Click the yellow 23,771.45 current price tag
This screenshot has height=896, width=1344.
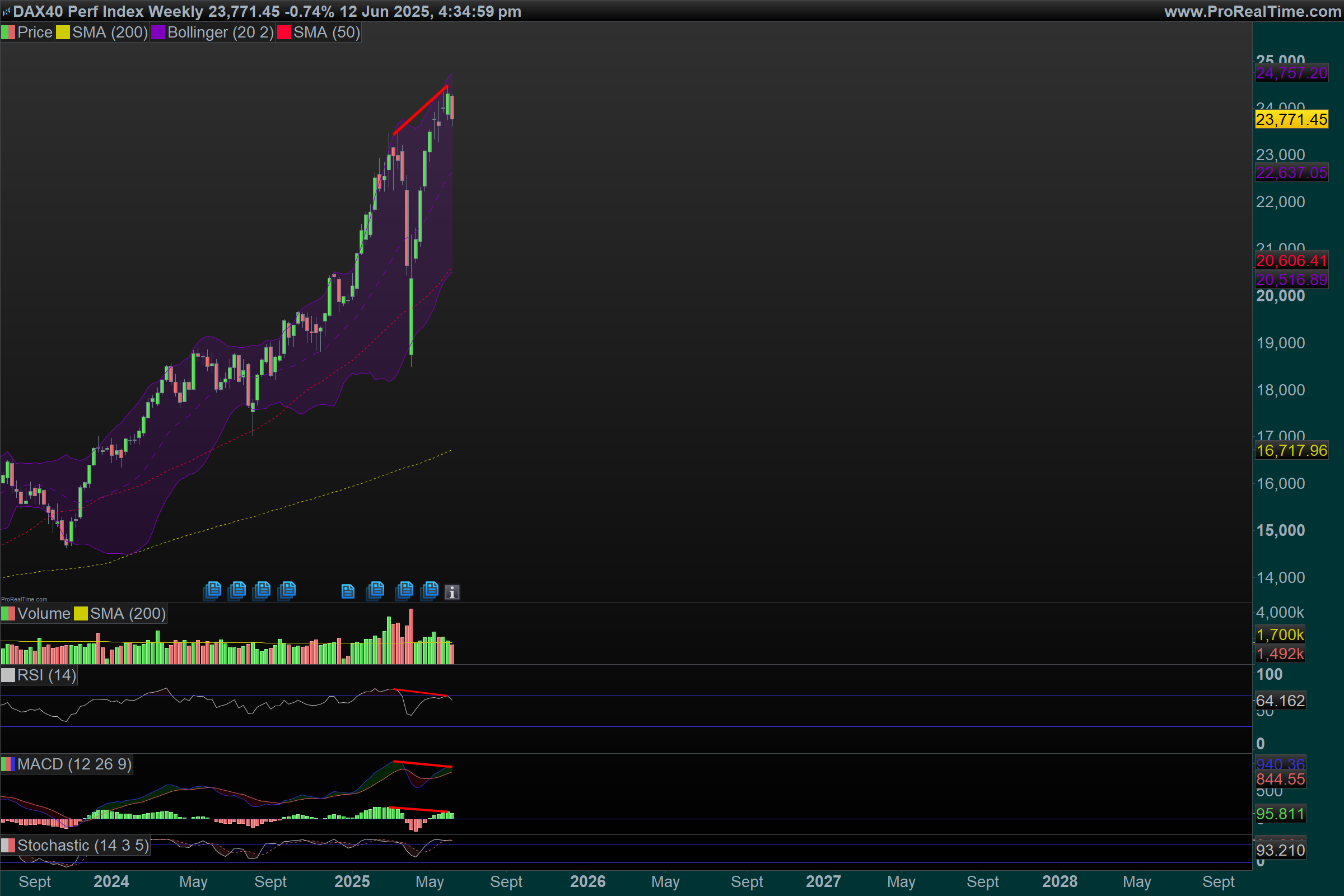(x=1291, y=119)
